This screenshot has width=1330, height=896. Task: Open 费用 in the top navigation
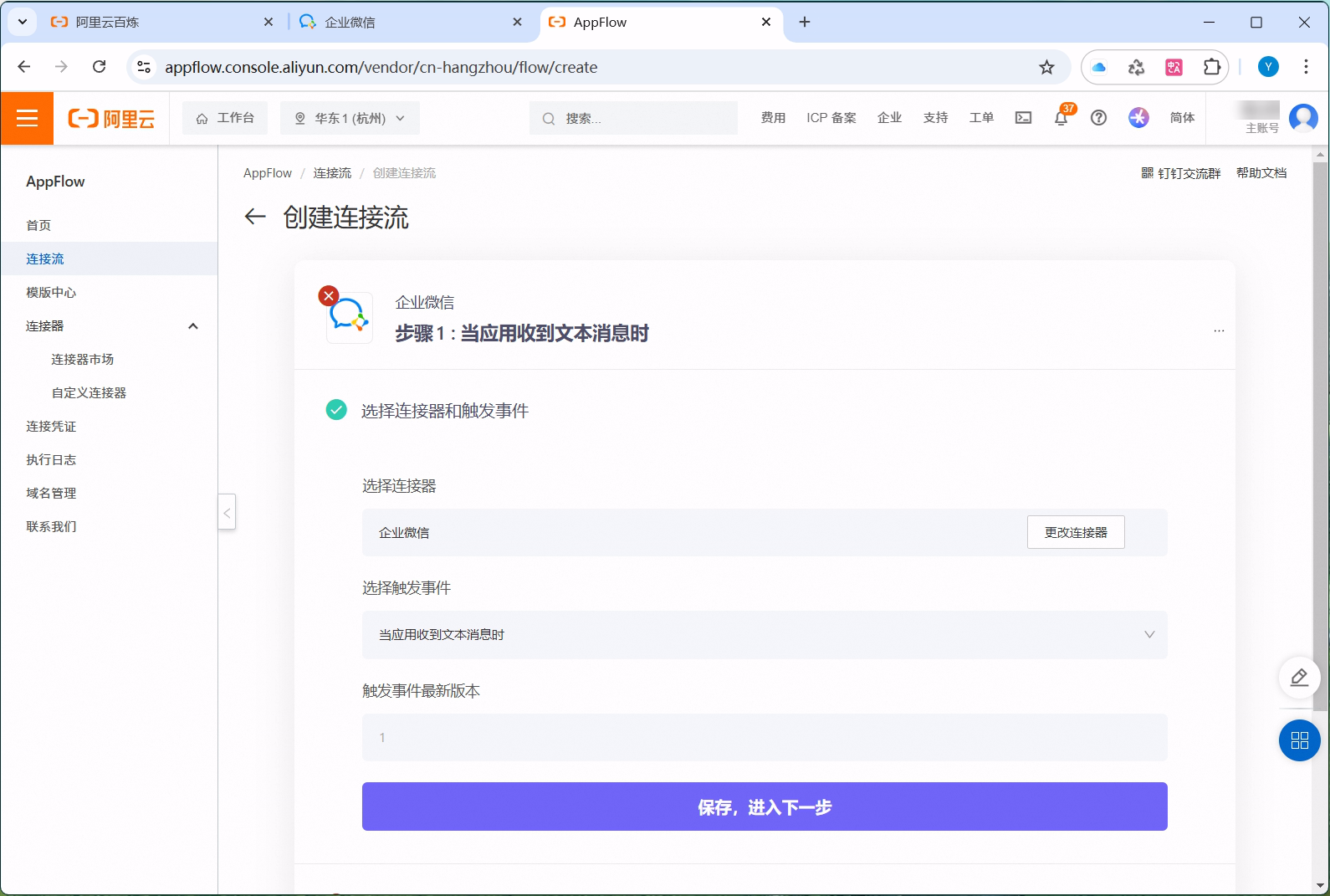(x=773, y=118)
